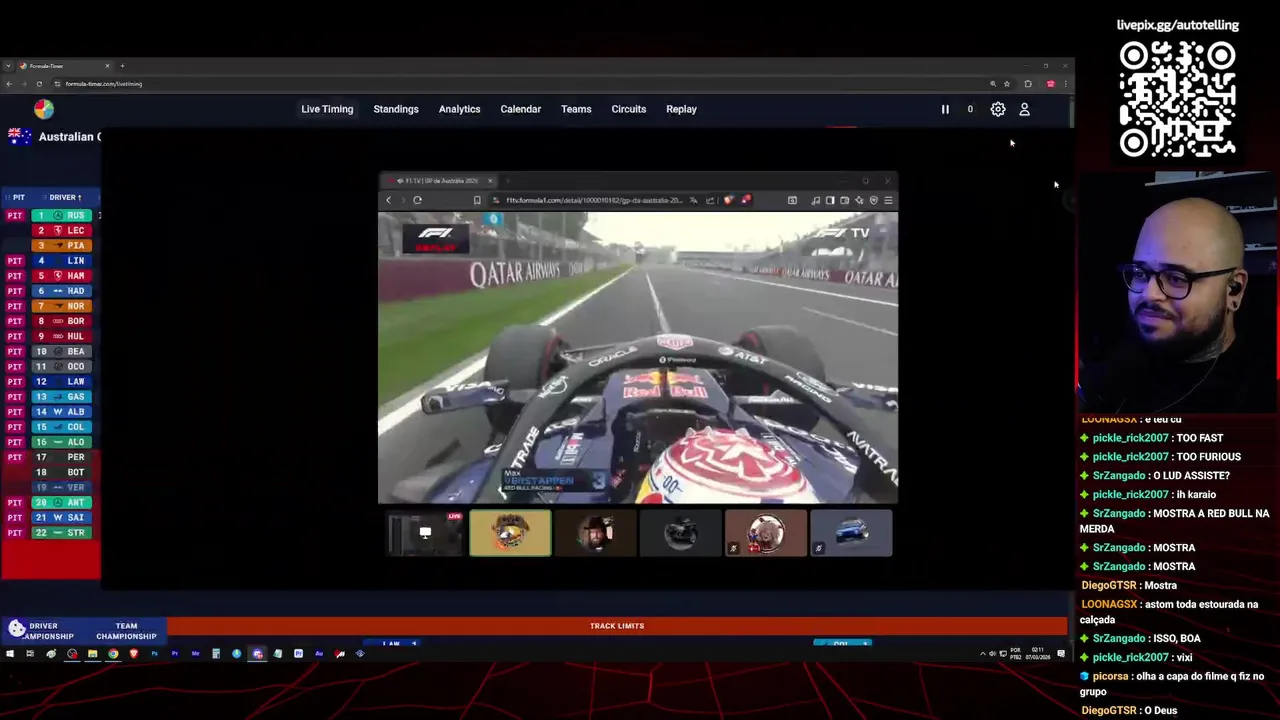
Task: Open Google Chrome from the taskbar
Action: pos(113,654)
